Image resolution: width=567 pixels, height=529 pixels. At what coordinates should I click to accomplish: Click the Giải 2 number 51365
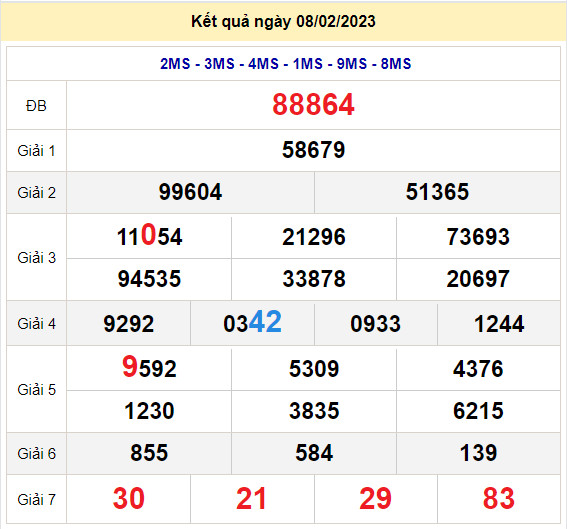pyautogui.click(x=437, y=192)
